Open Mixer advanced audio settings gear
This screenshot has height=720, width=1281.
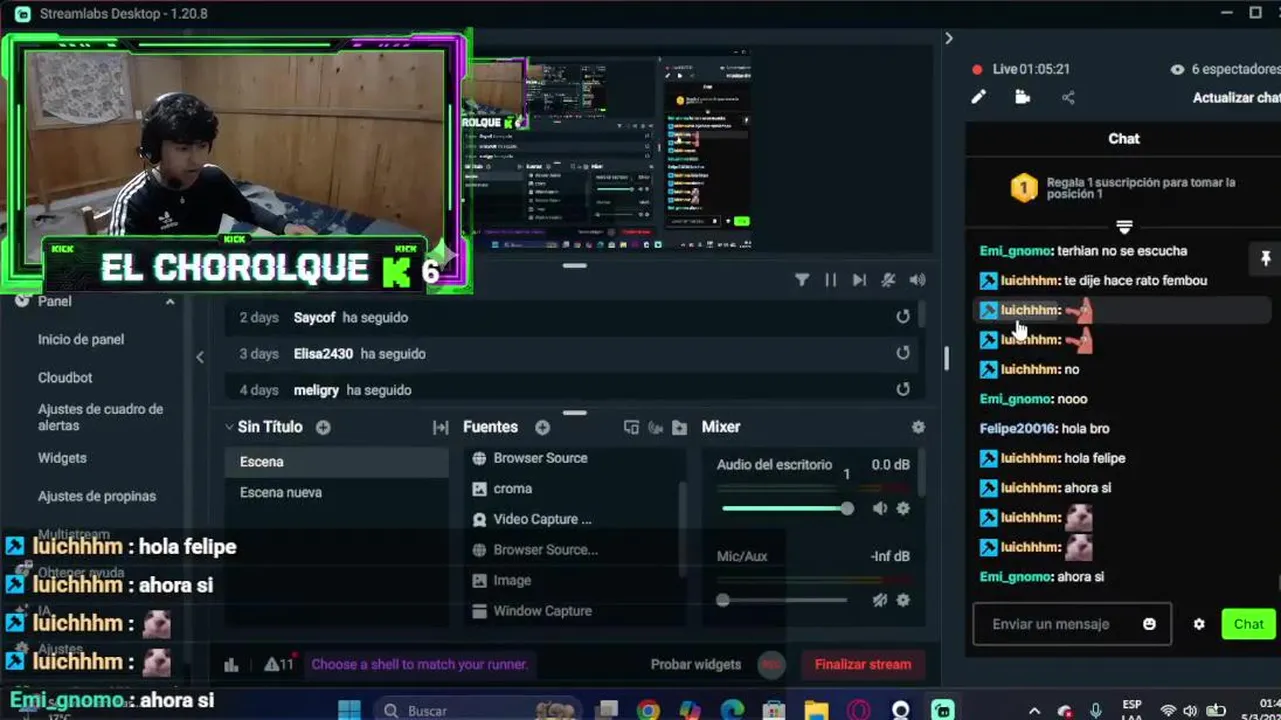pyautogui.click(x=918, y=427)
